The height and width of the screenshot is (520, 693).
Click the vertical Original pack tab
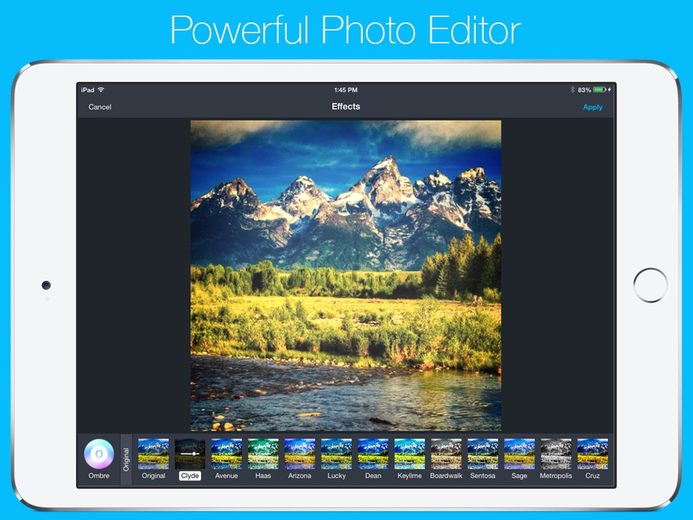pyautogui.click(x=126, y=459)
